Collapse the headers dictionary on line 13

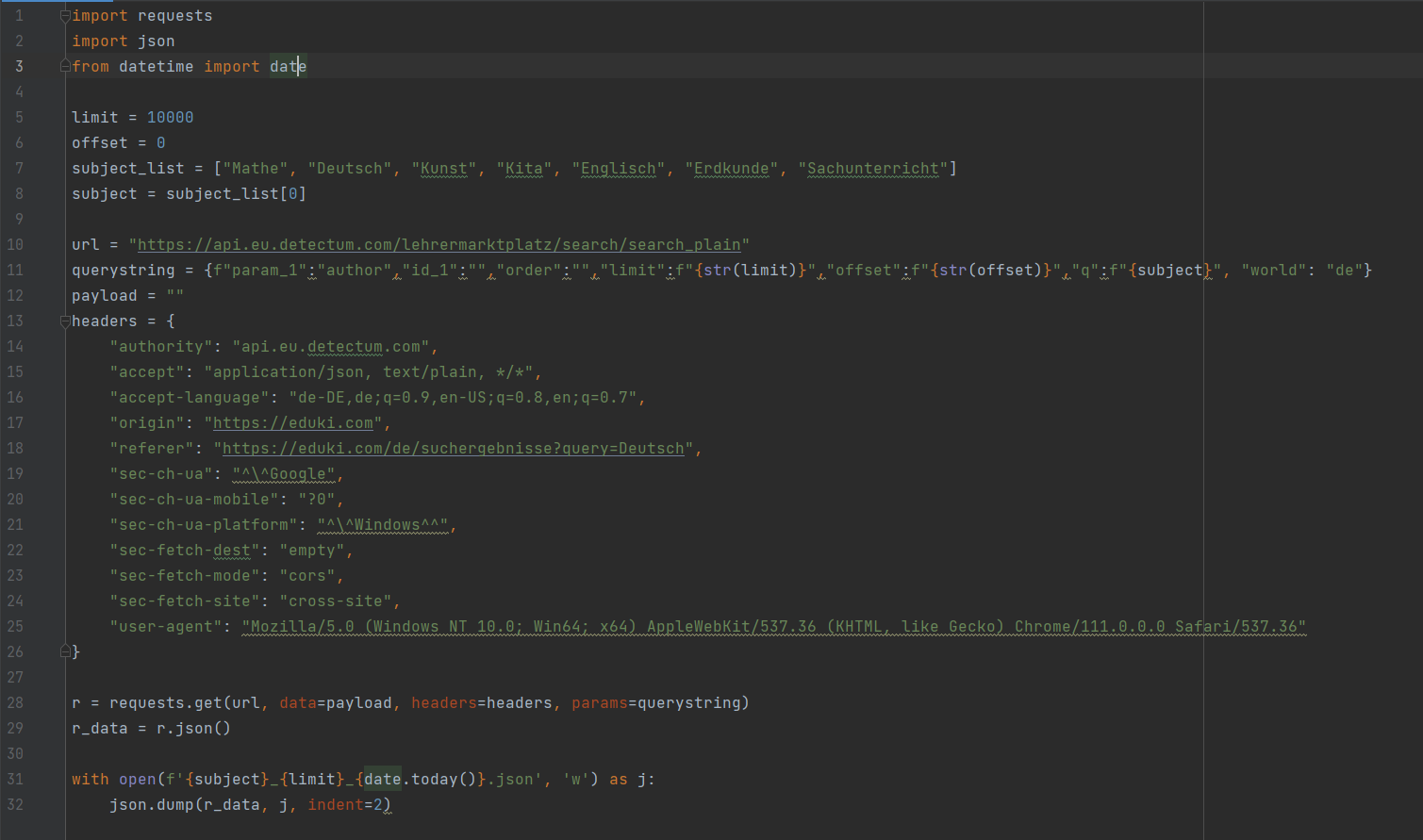point(63,321)
